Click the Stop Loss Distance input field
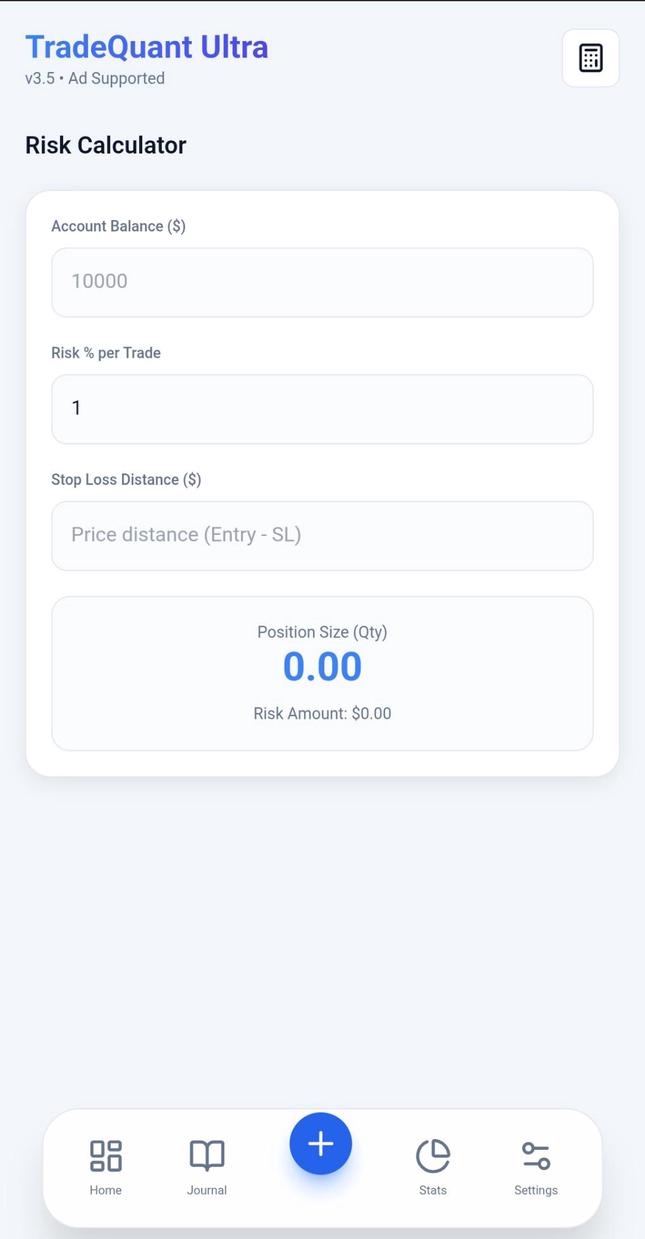Image resolution: width=645 pixels, height=1239 pixels. pyautogui.click(x=322, y=535)
